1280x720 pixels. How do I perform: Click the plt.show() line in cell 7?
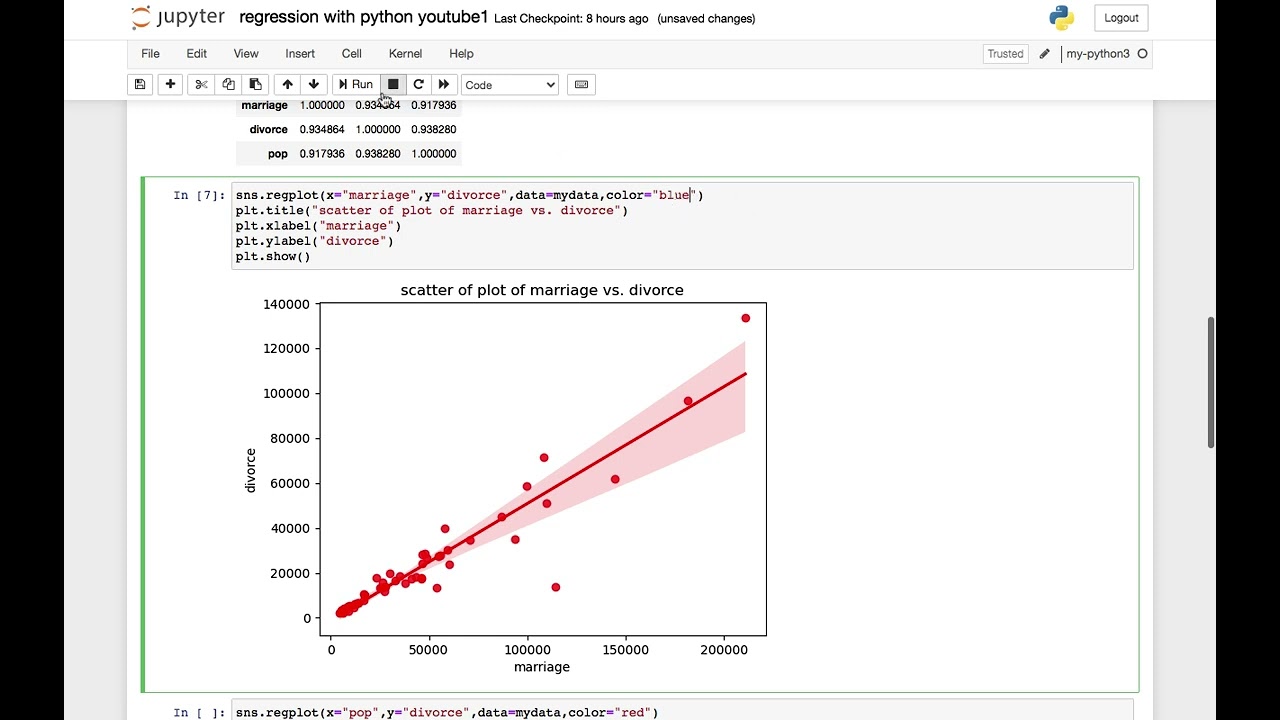273,257
